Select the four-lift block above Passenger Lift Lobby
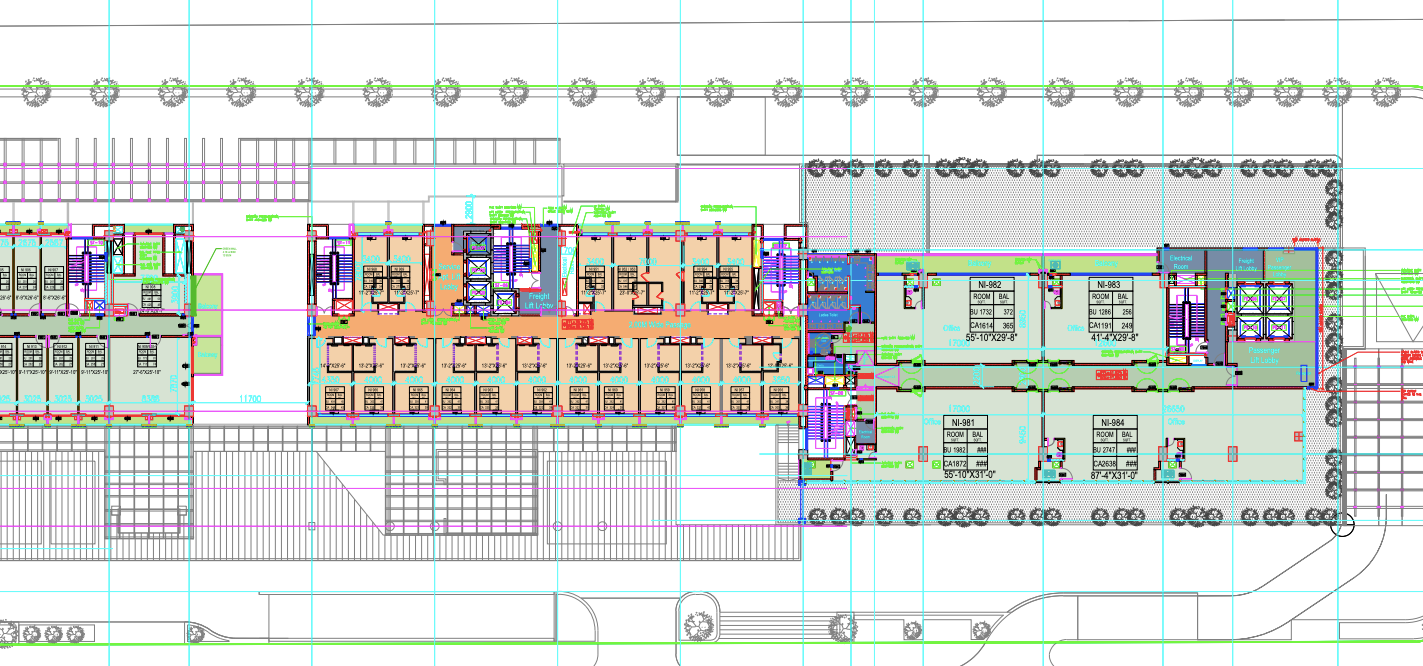The height and width of the screenshot is (666, 1423). (1266, 310)
